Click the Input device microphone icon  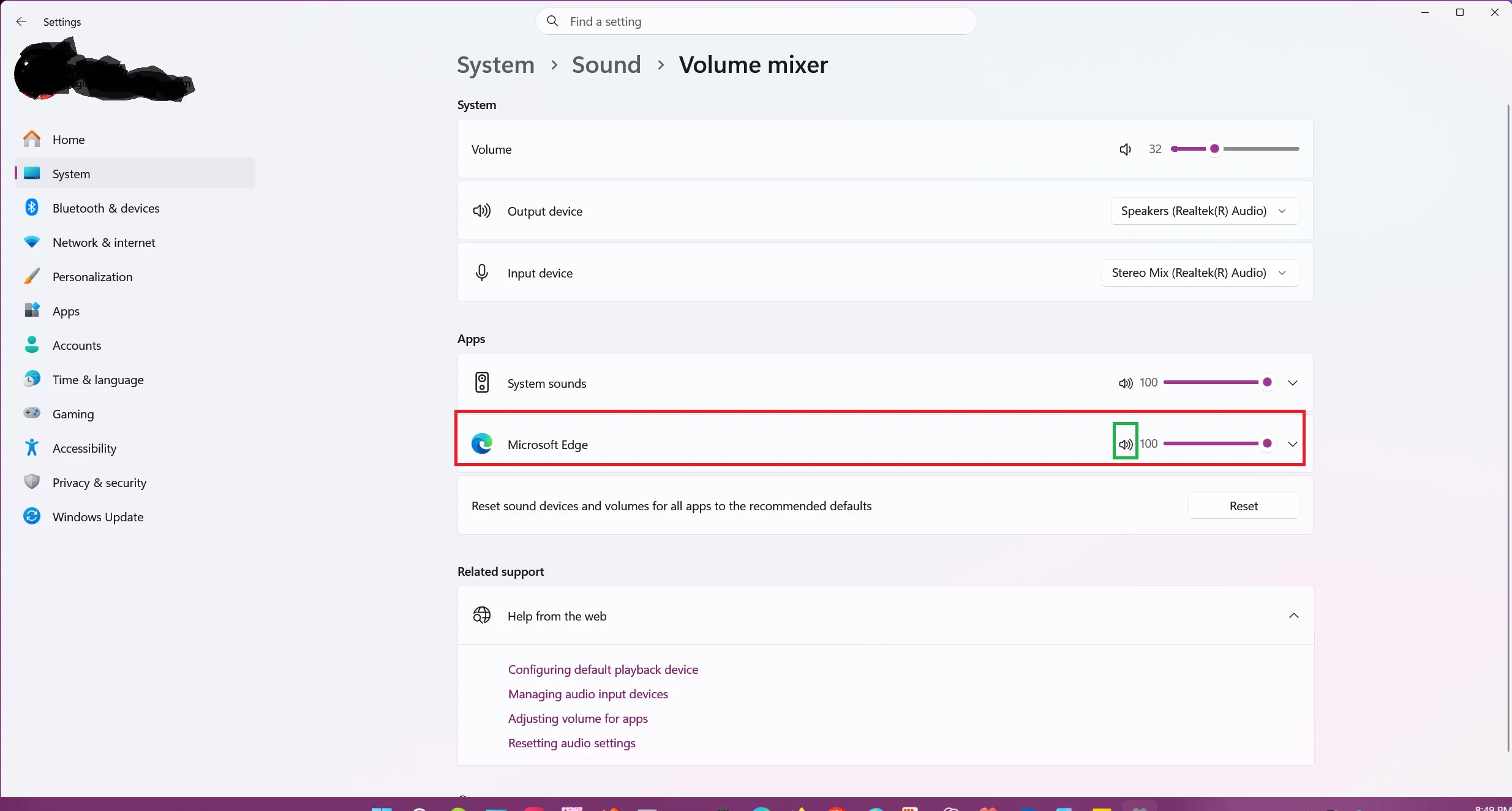coord(482,273)
